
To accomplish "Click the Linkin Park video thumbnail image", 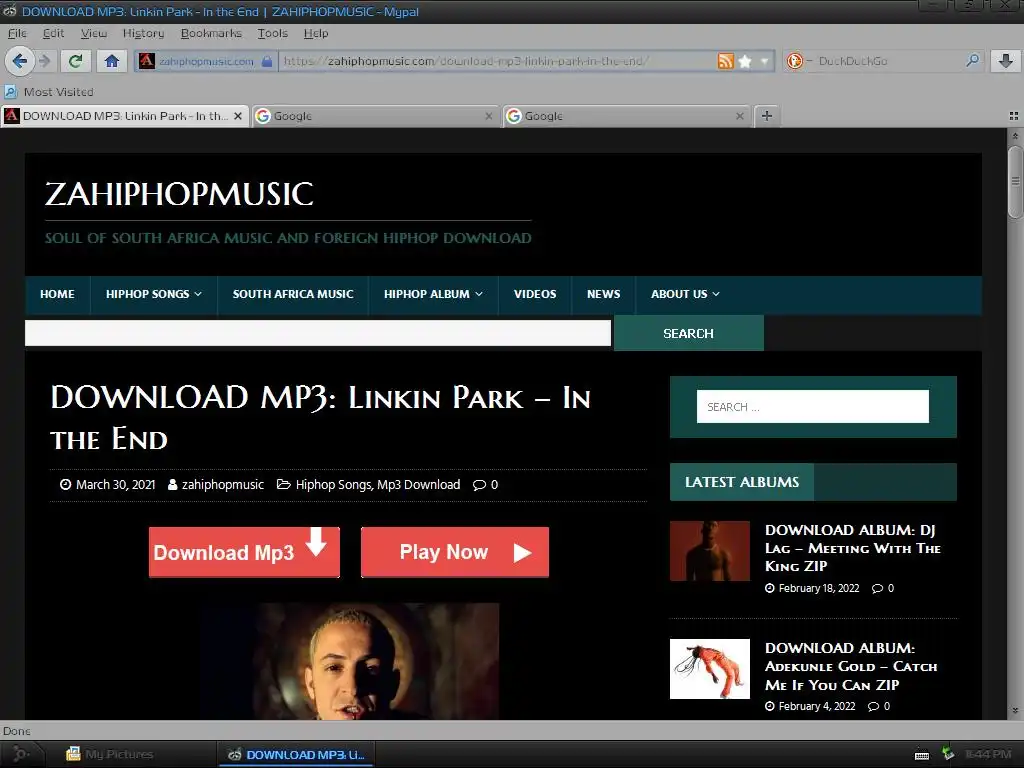I will 350,661.
